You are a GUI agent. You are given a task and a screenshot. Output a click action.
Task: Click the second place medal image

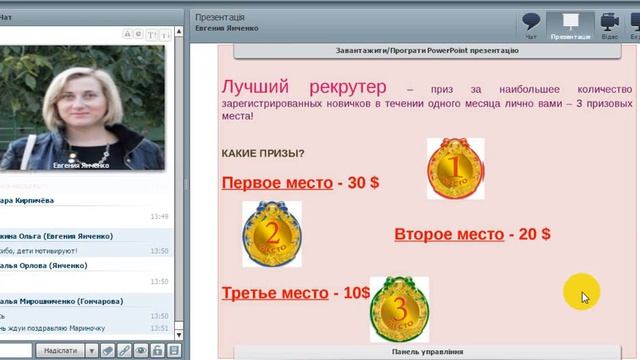[272, 234]
